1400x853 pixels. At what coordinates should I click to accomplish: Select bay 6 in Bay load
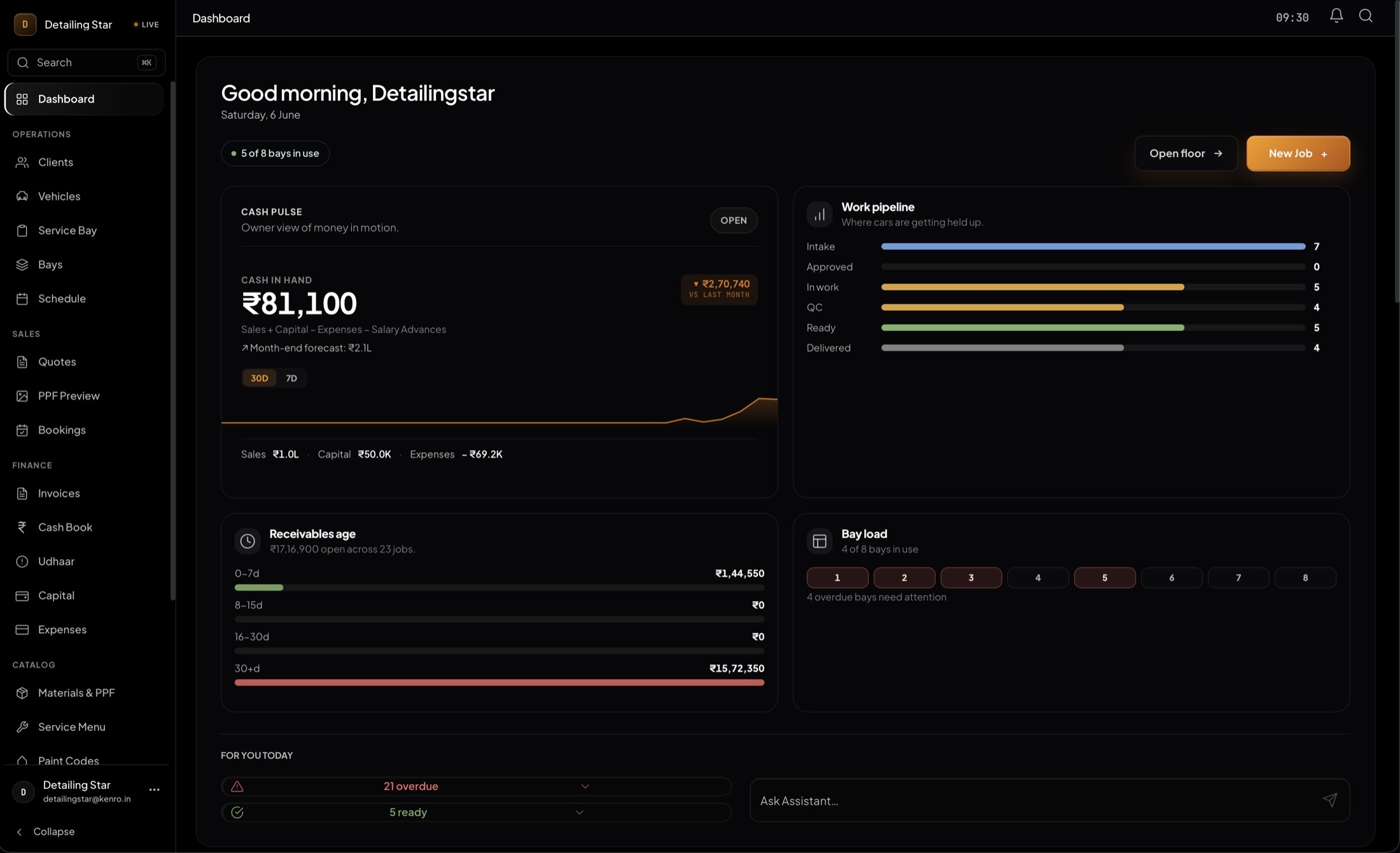pyautogui.click(x=1172, y=577)
